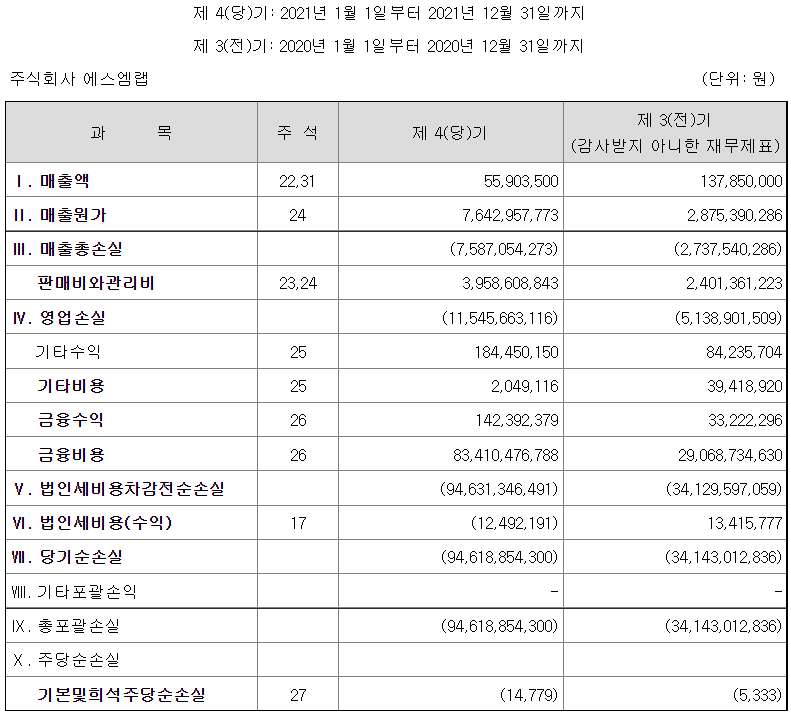Image resolution: width=791 pixels, height=716 pixels.
Task: Click the 제 3(전)기 period date line
Action: 388,46
